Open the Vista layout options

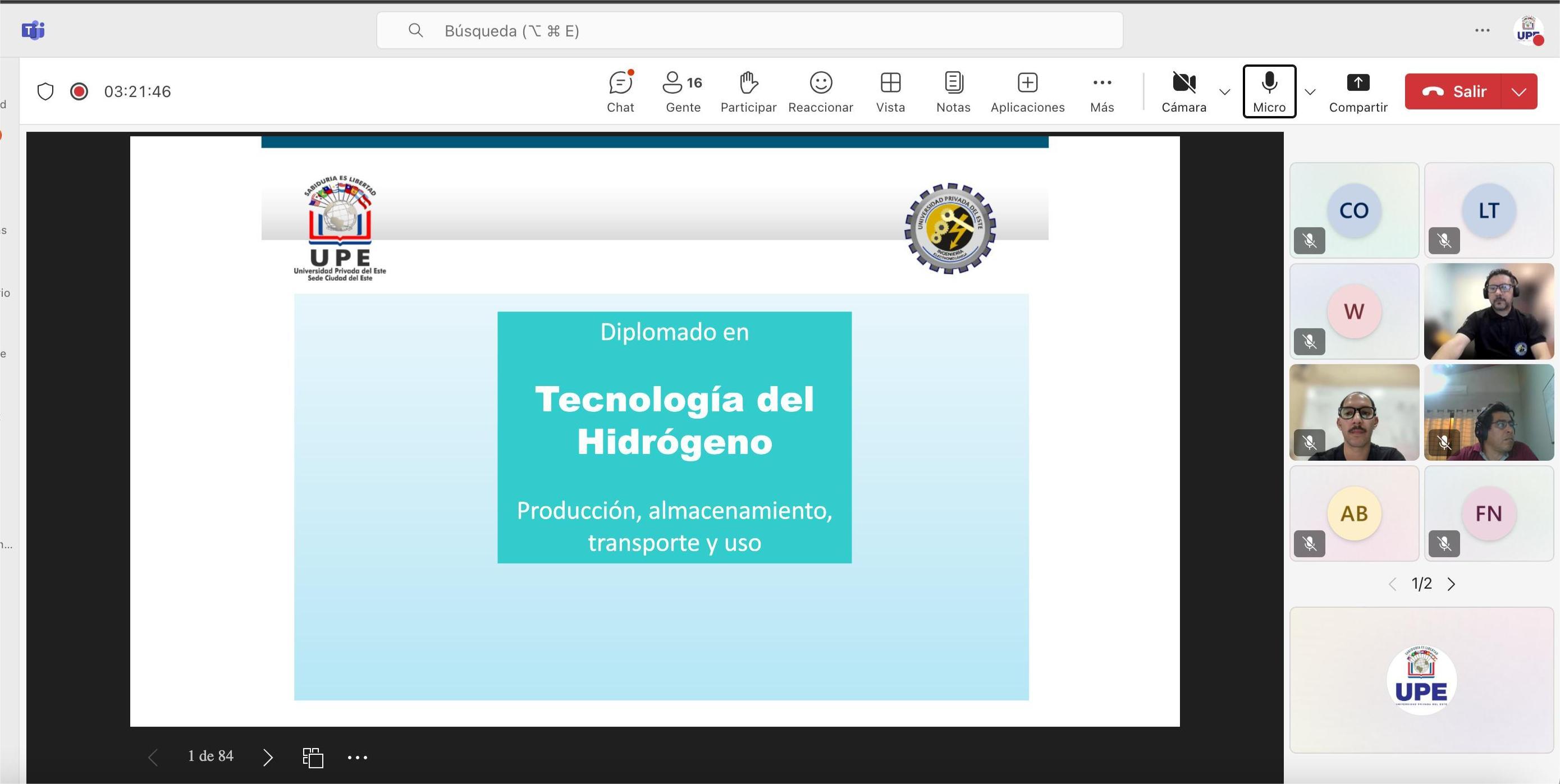point(890,91)
